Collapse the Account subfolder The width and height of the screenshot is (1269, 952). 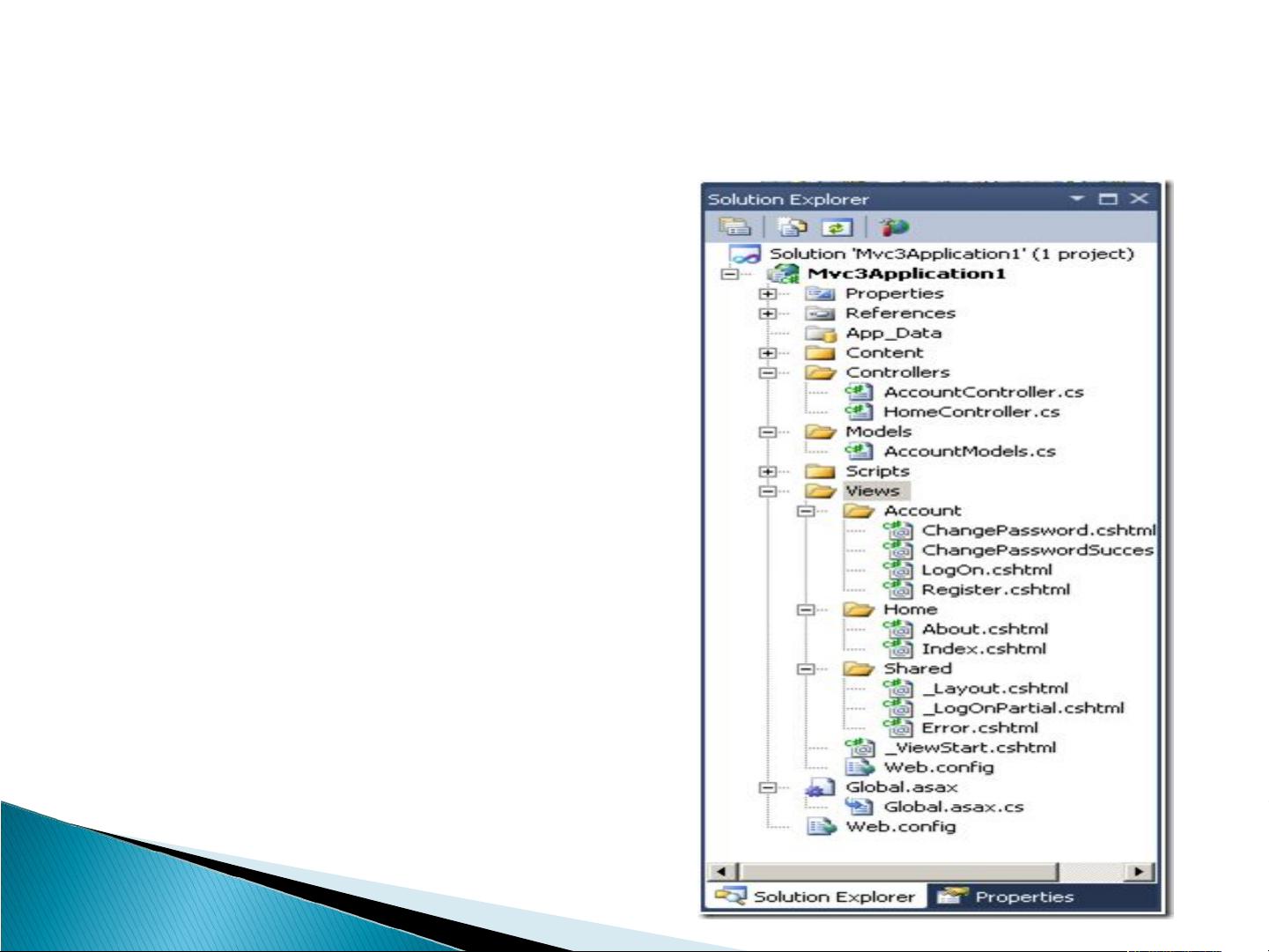[x=806, y=511]
